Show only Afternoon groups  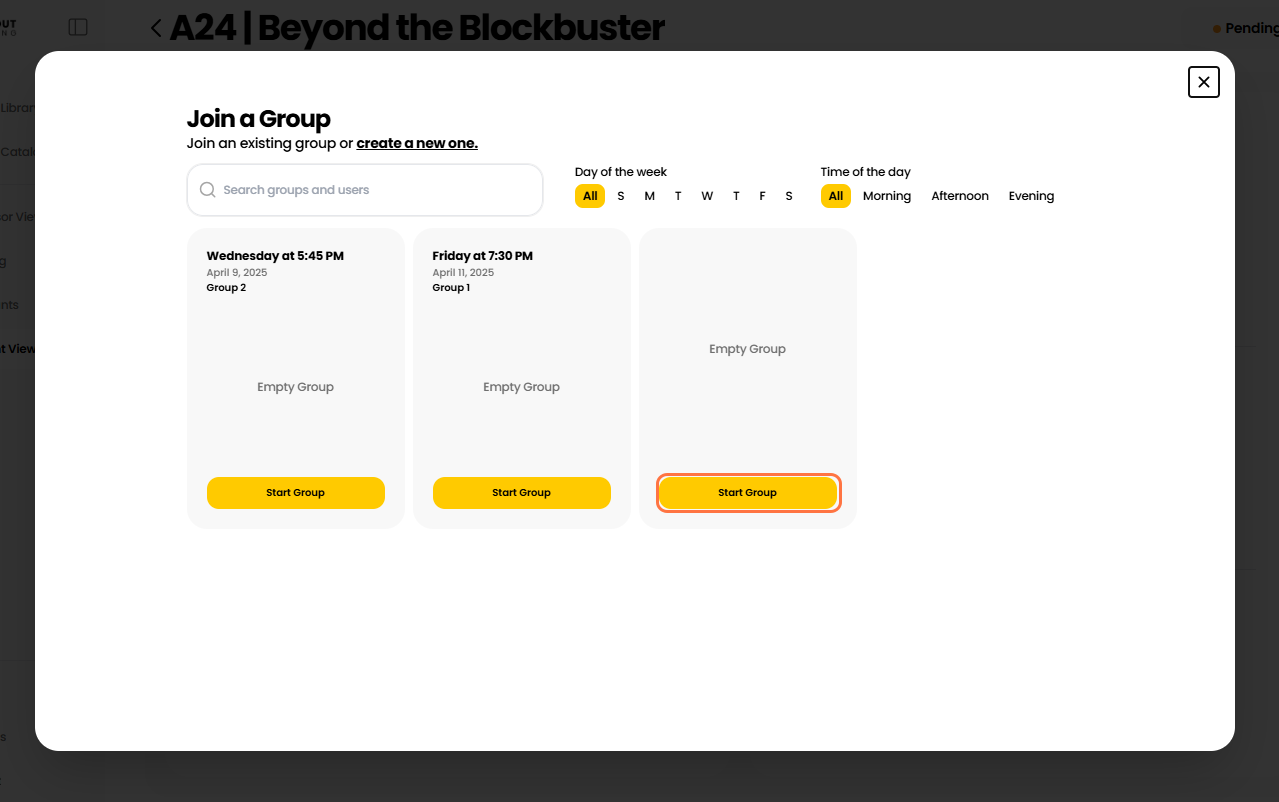(x=960, y=196)
